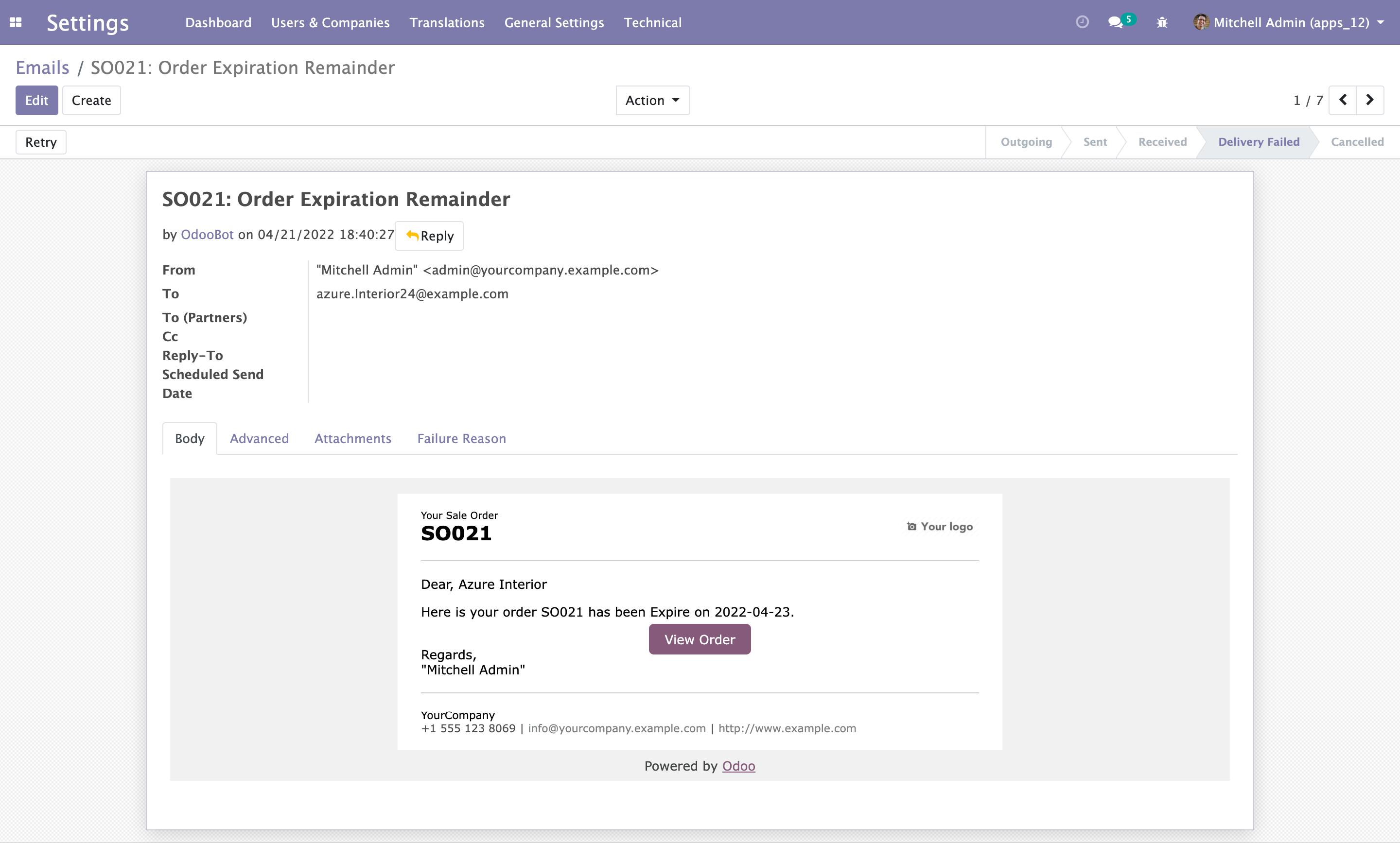The height and width of the screenshot is (843, 1400).
Task: Go to the previous record arrow
Action: (1343, 101)
